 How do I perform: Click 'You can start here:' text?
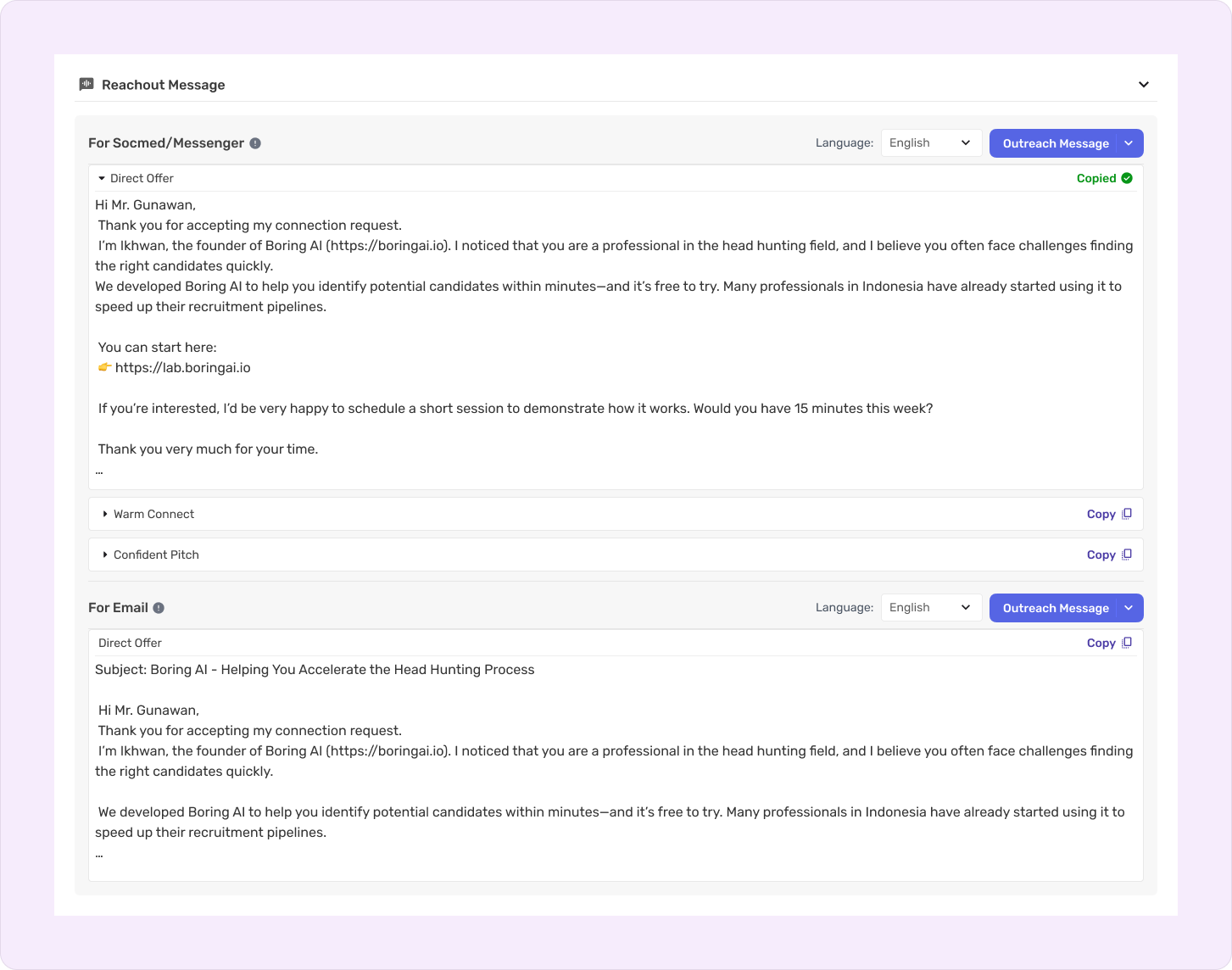click(x=158, y=348)
